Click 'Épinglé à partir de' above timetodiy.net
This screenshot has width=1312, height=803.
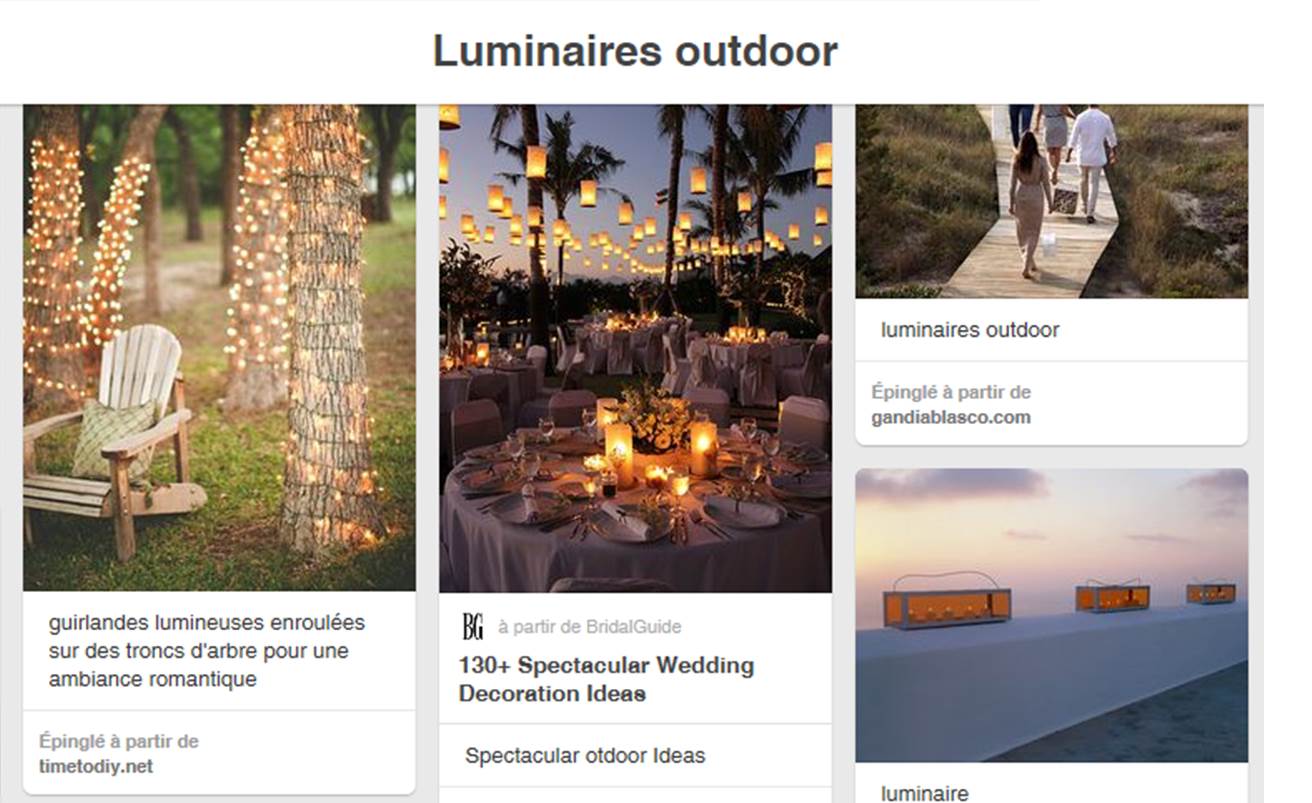(119, 742)
